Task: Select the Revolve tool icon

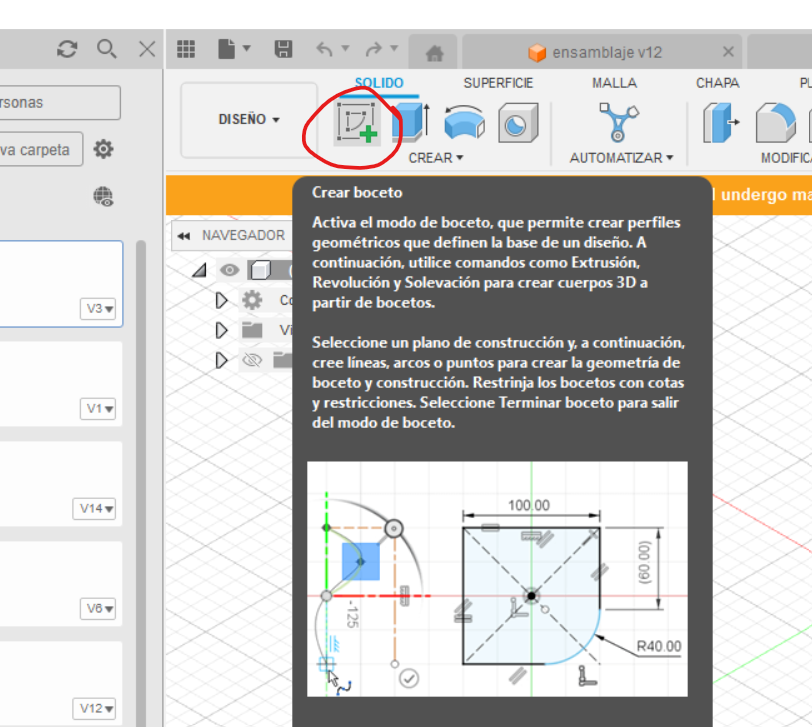Action: [x=465, y=122]
